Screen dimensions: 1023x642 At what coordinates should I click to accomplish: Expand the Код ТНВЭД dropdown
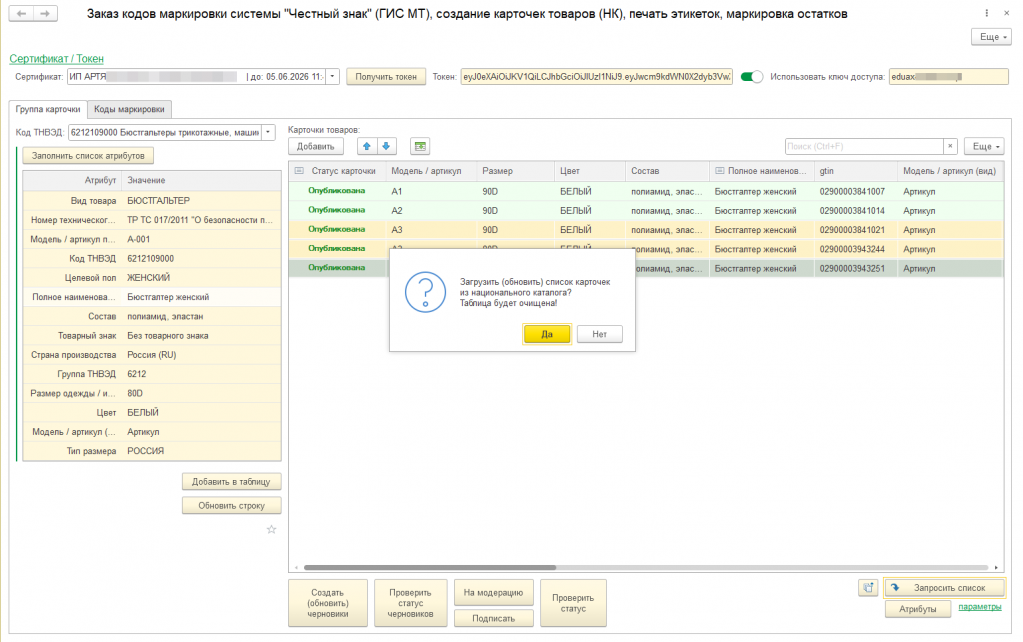pyautogui.click(x=267, y=132)
